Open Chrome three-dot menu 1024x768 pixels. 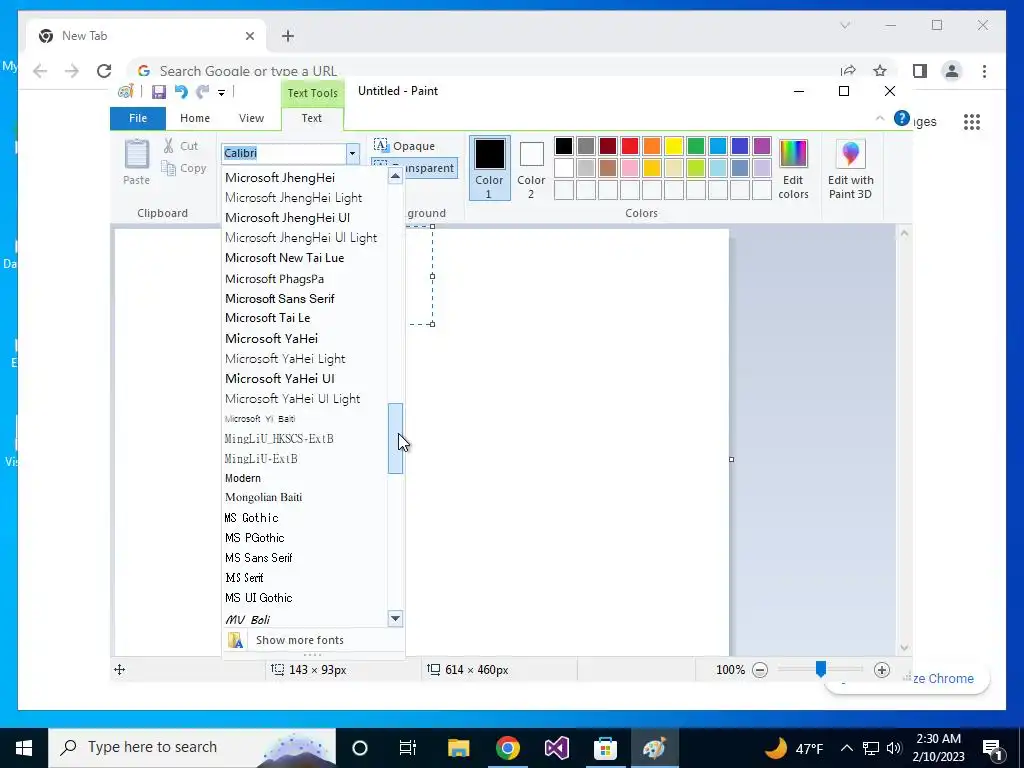pos(984,71)
